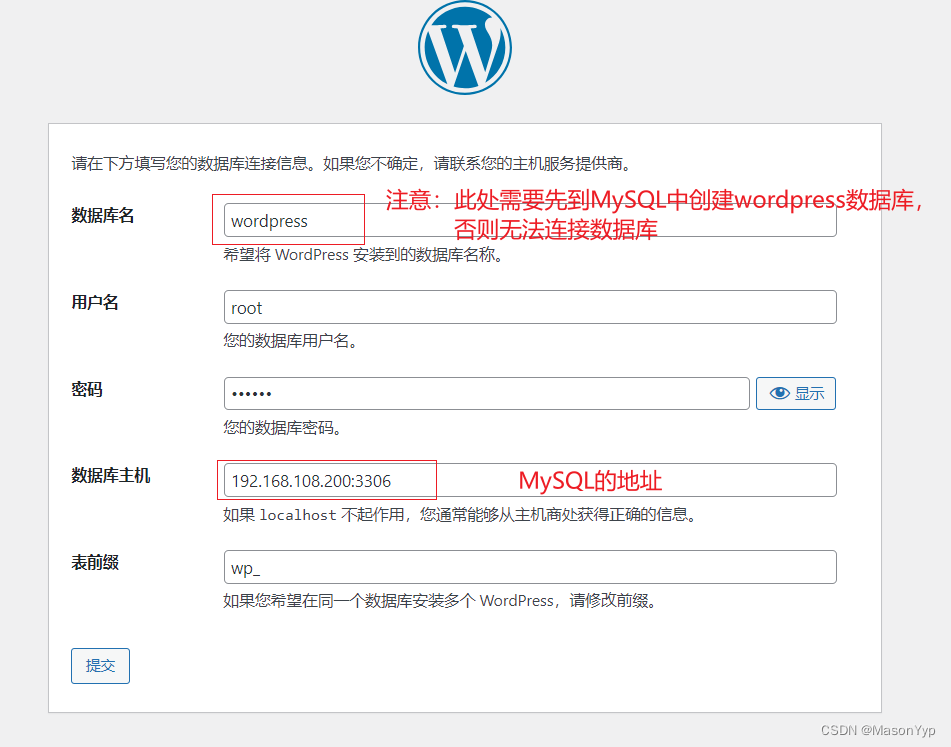Click the 数据库名 input field containing wordpress

530,220
